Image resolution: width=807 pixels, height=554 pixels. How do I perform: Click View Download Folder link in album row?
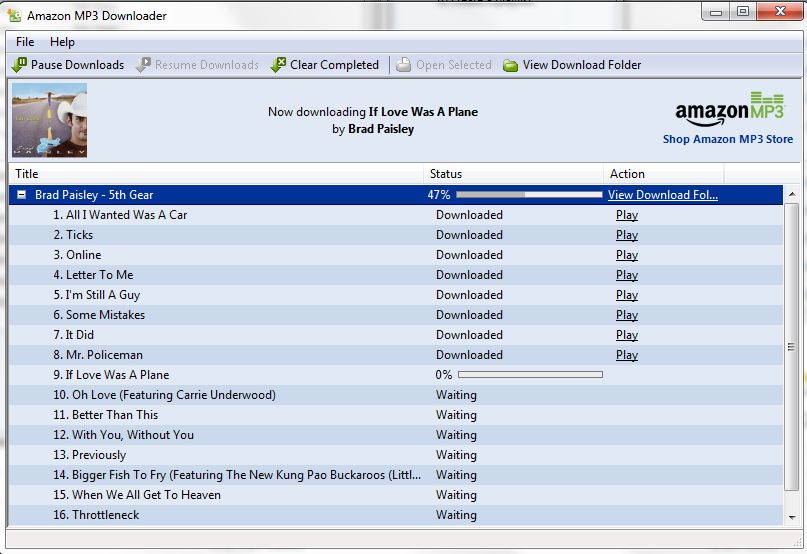coord(662,195)
